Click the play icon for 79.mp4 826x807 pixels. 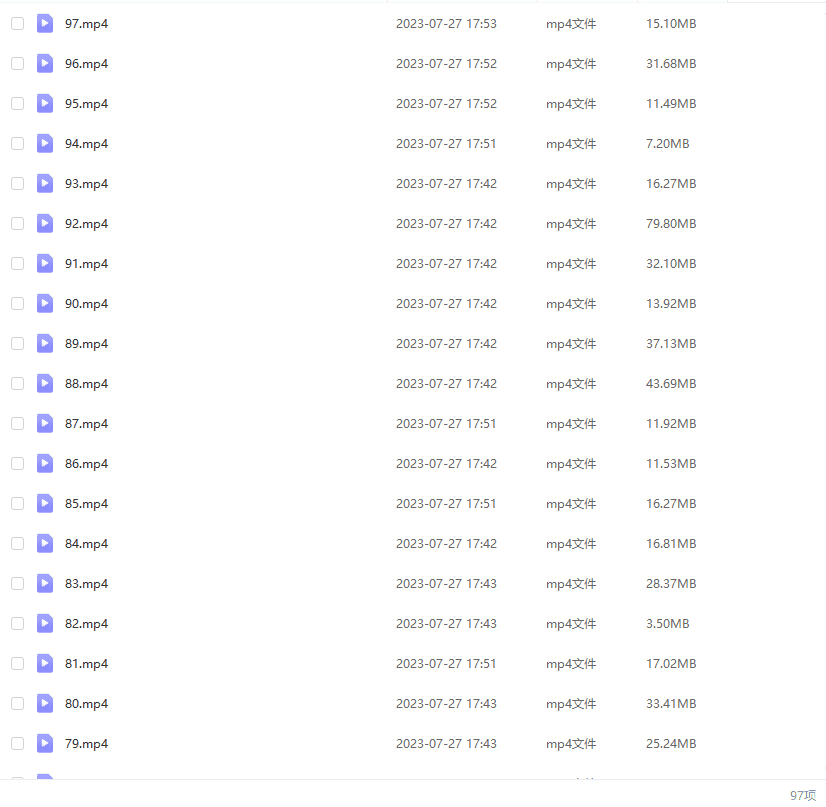45,744
